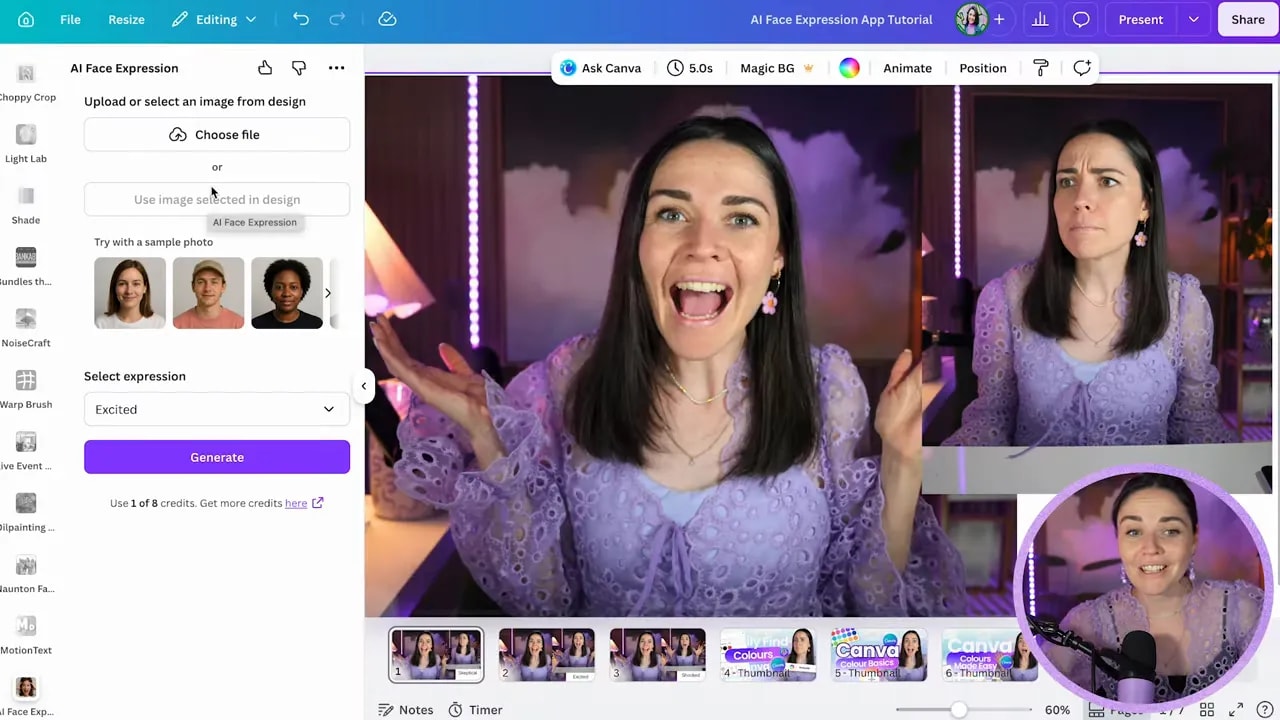Open the Warp Brush app
This screenshot has height=720, width=1280.
tap(26, 390)
